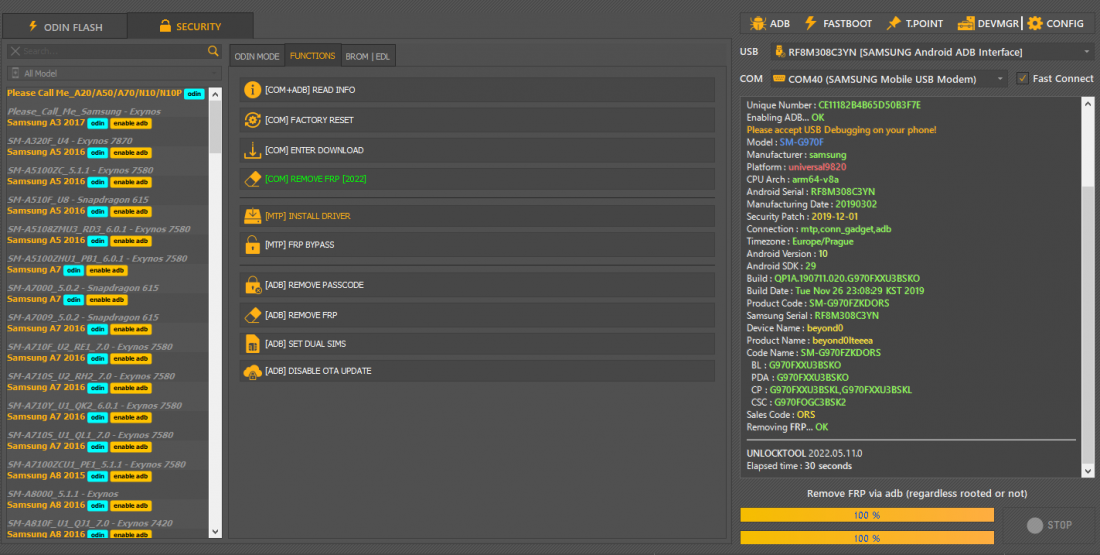Click the CONFIG gear icon
The height and width of the screenshot is (555, 1100).
point(1035,23)
